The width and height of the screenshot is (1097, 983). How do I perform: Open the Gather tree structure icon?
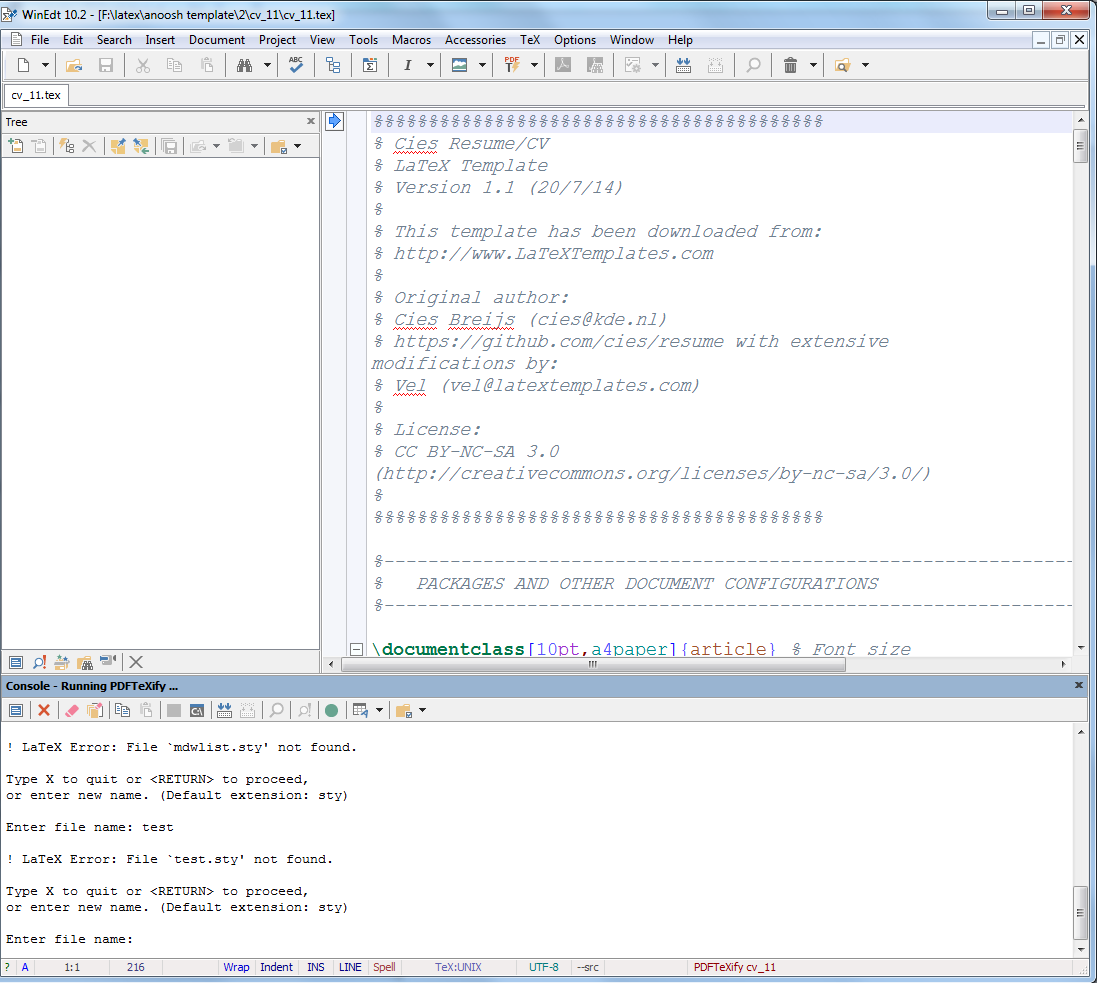coord(333,65)
